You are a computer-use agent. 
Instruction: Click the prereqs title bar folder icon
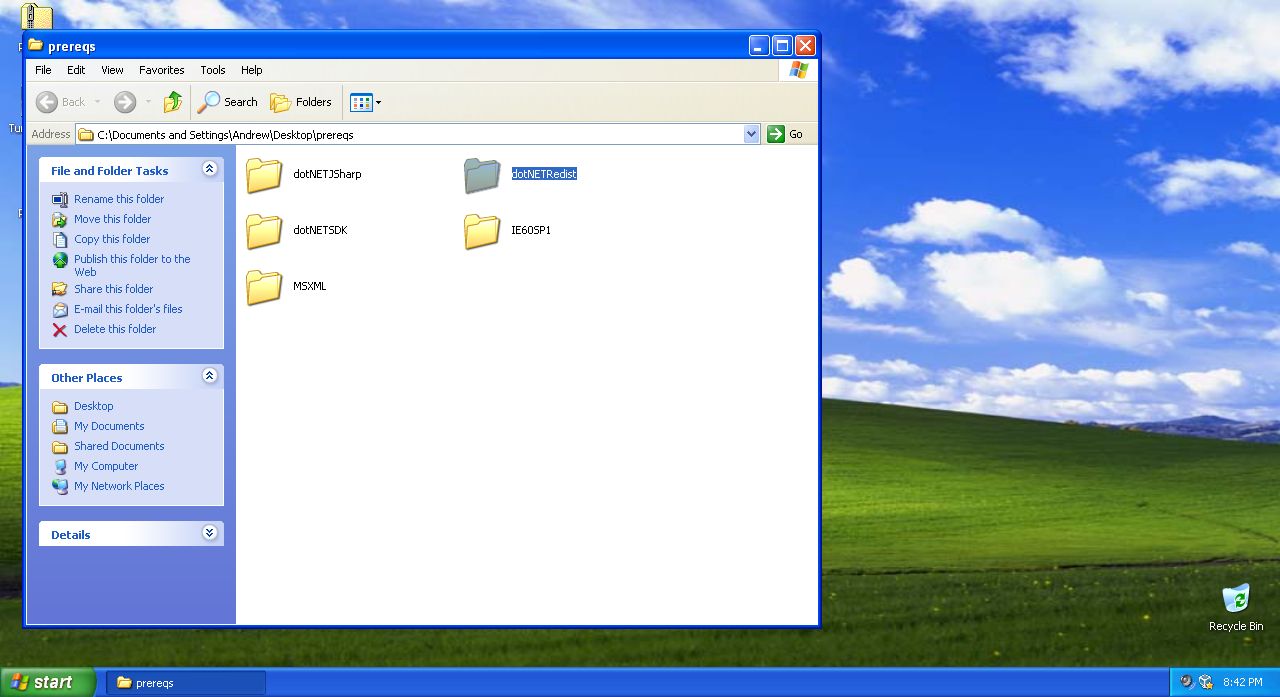36,45
